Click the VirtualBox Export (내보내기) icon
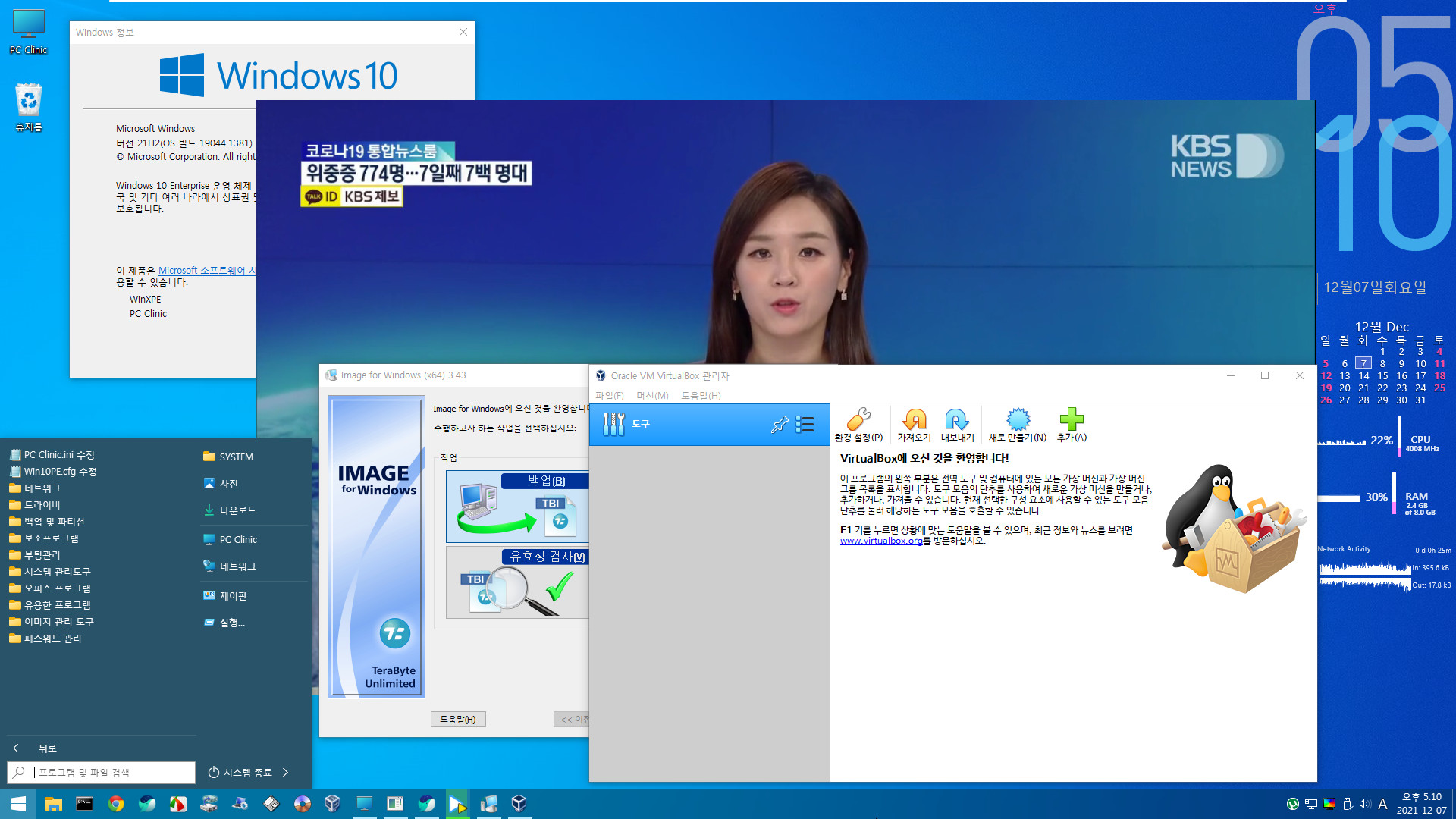 (957, 425)
